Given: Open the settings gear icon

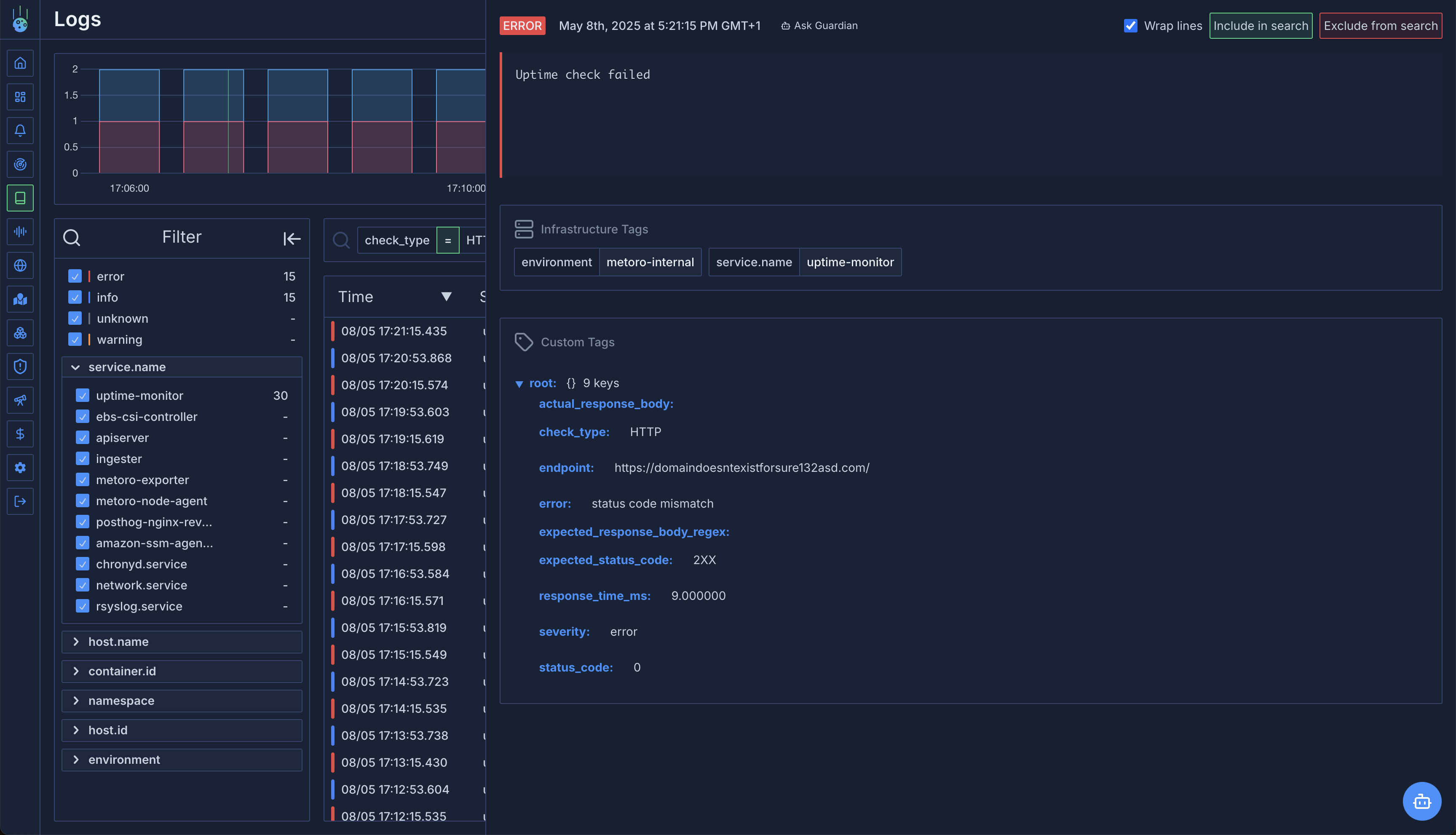Looking at the screenshot, I should coord(20,468).
